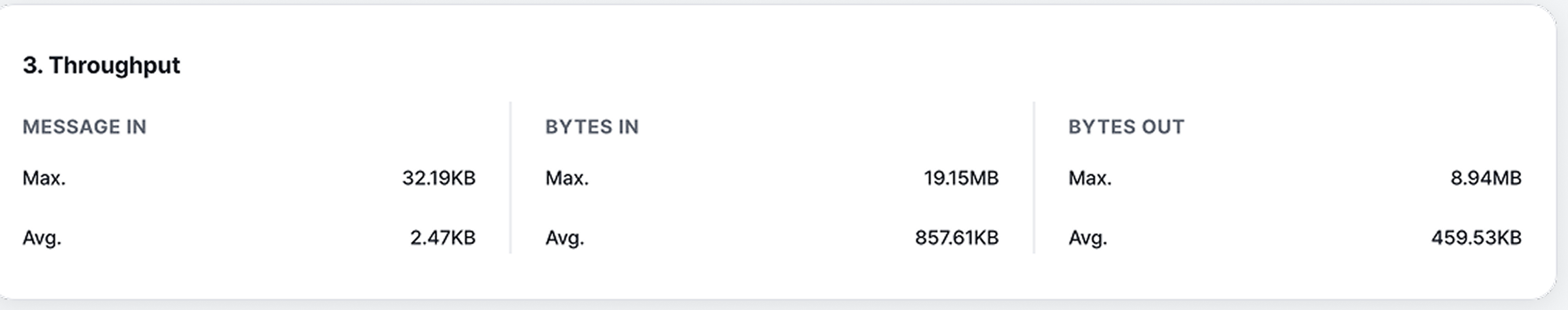This screenshot has width=1568, height=310.
Task: Click divider between BYTES IN and BYTES OUT
Action: tap(1034, 178)
